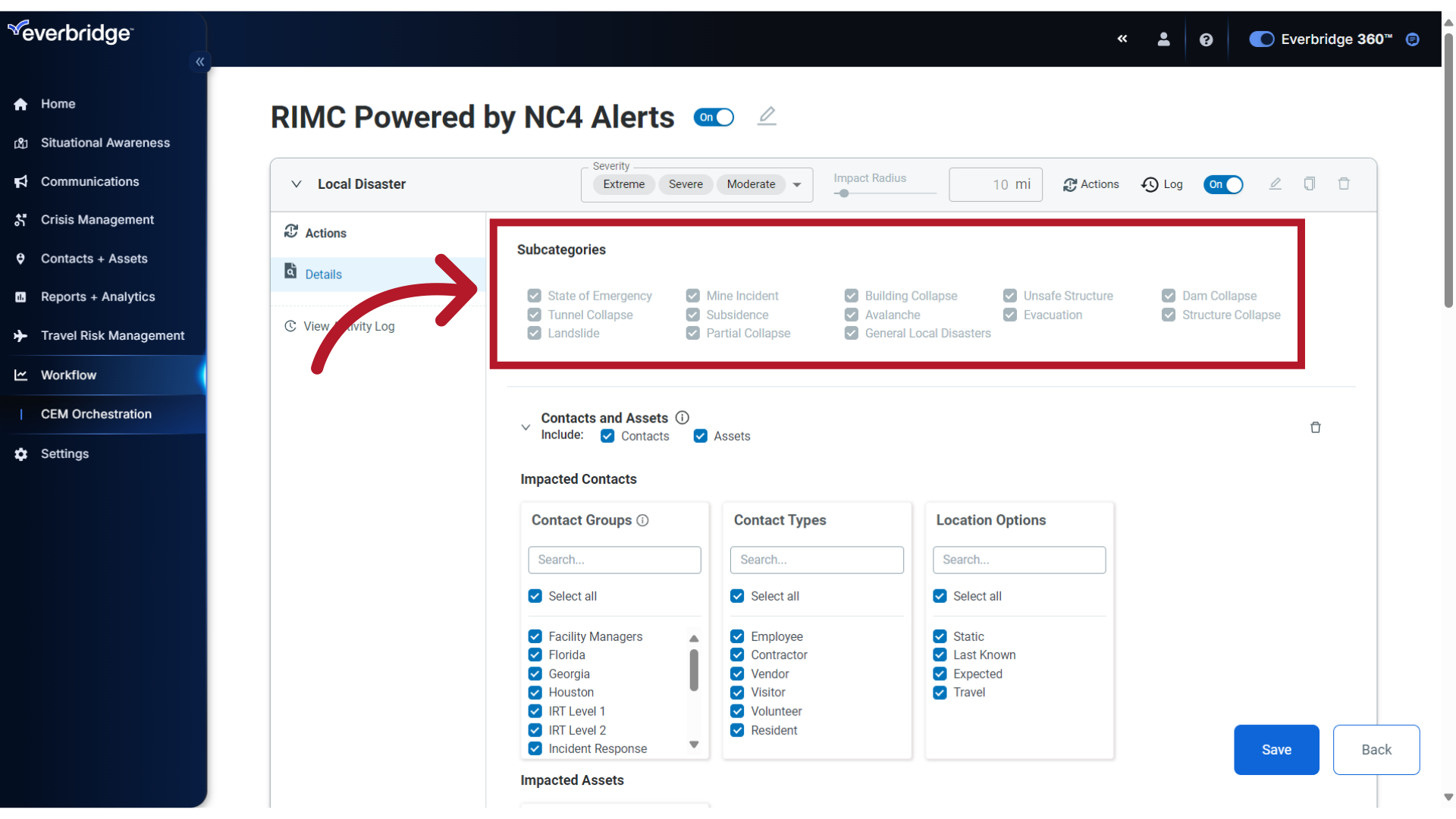The height and width of the screenshot is (819, 1456).
Task: Focus the Location Options search field
Action: click(1019, 560)
